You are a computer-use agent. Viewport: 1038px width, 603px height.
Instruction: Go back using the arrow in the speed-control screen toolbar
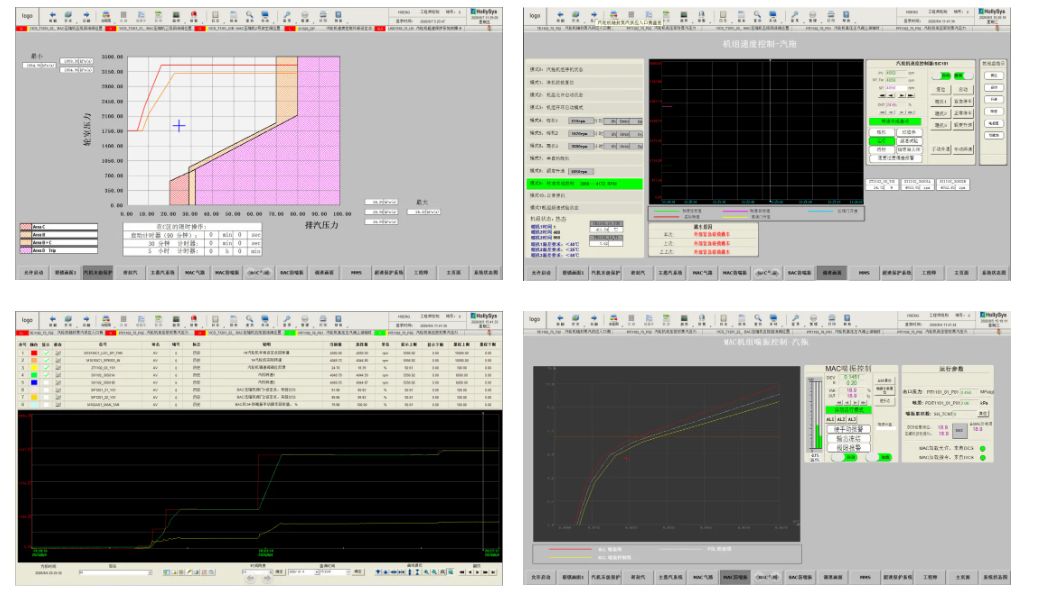[x=561, y=15]
